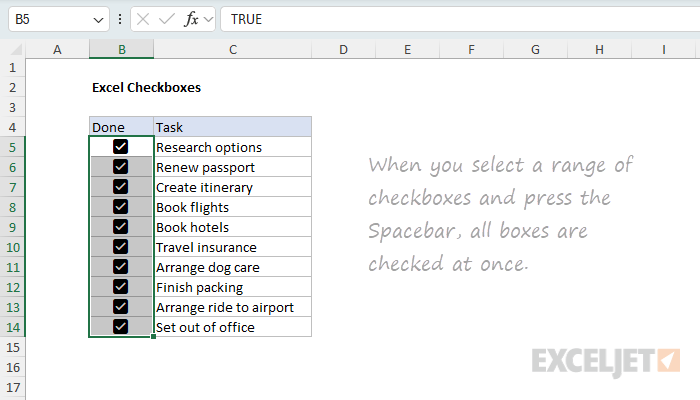Select the Book flights cell
Screen dimensions: 700x400
pos(233,207)
